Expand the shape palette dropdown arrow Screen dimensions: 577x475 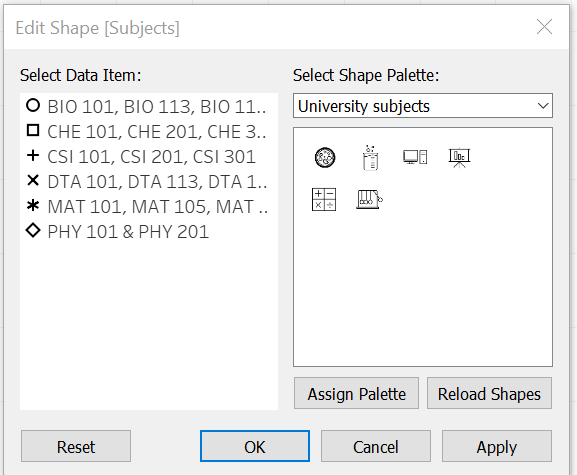coord(543,106)
